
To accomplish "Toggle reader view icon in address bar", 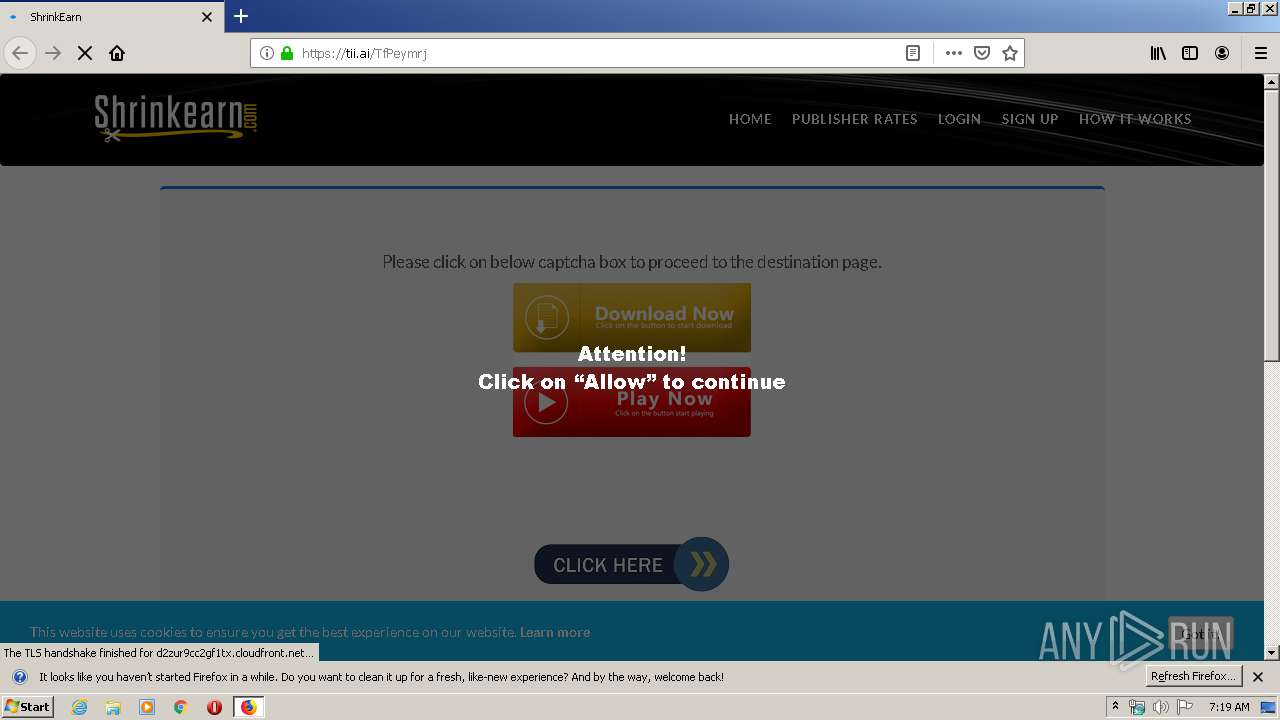I will pos(913,53).
